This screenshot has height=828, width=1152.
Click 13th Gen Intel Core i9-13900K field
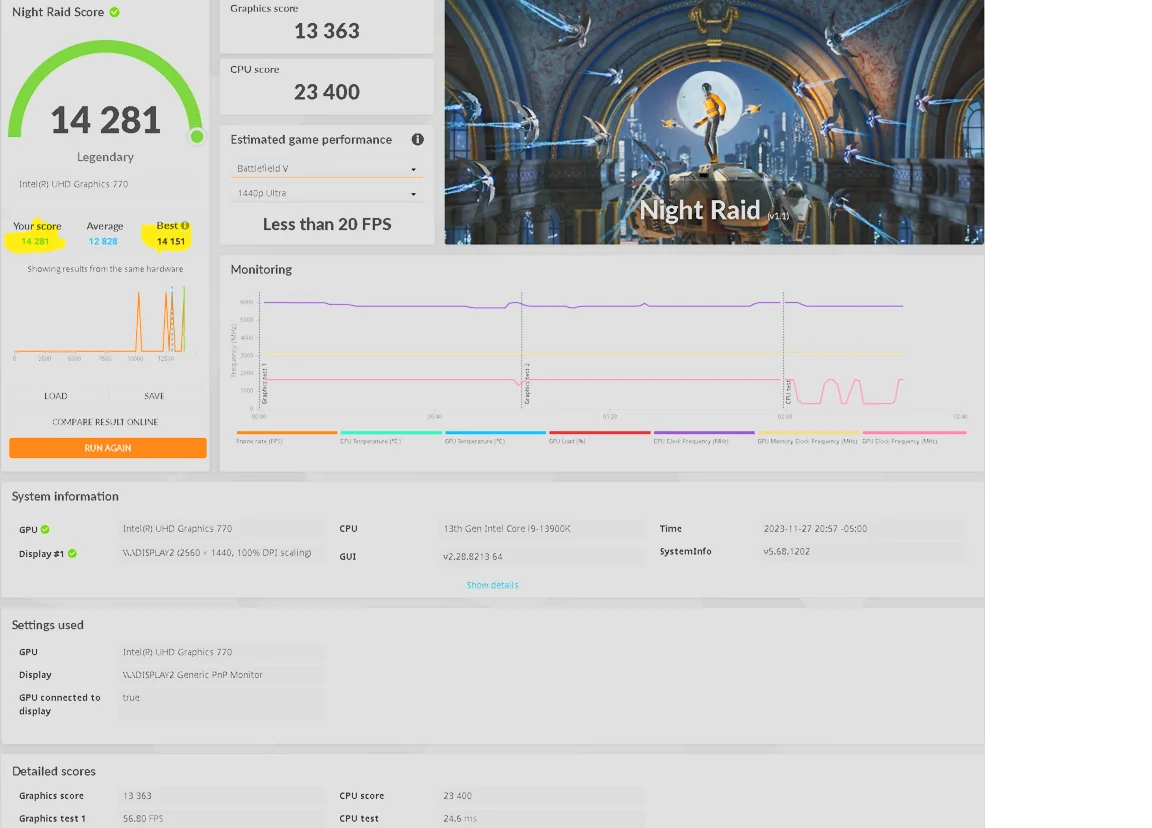tap(542, 529)
